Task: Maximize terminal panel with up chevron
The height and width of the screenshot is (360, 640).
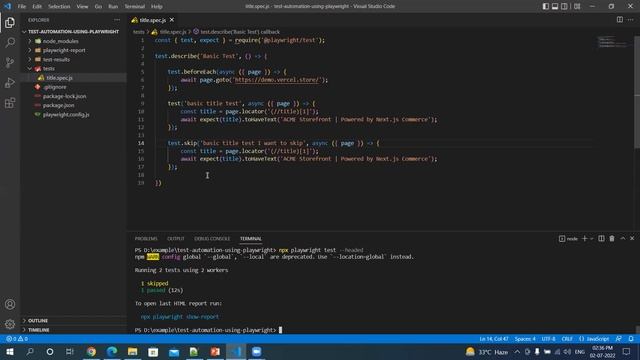Action: [x=622, y=238]
